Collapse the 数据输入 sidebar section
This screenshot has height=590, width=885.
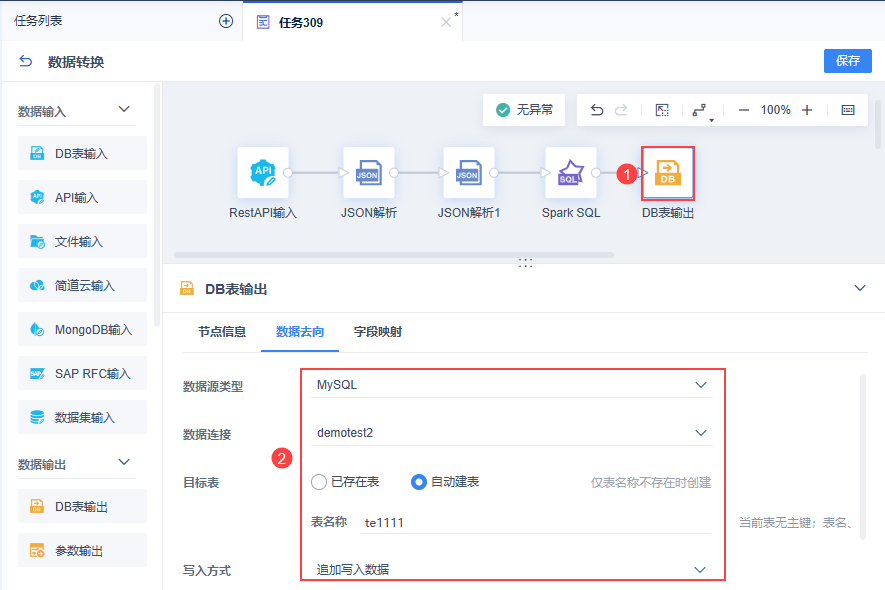[124, 110]
